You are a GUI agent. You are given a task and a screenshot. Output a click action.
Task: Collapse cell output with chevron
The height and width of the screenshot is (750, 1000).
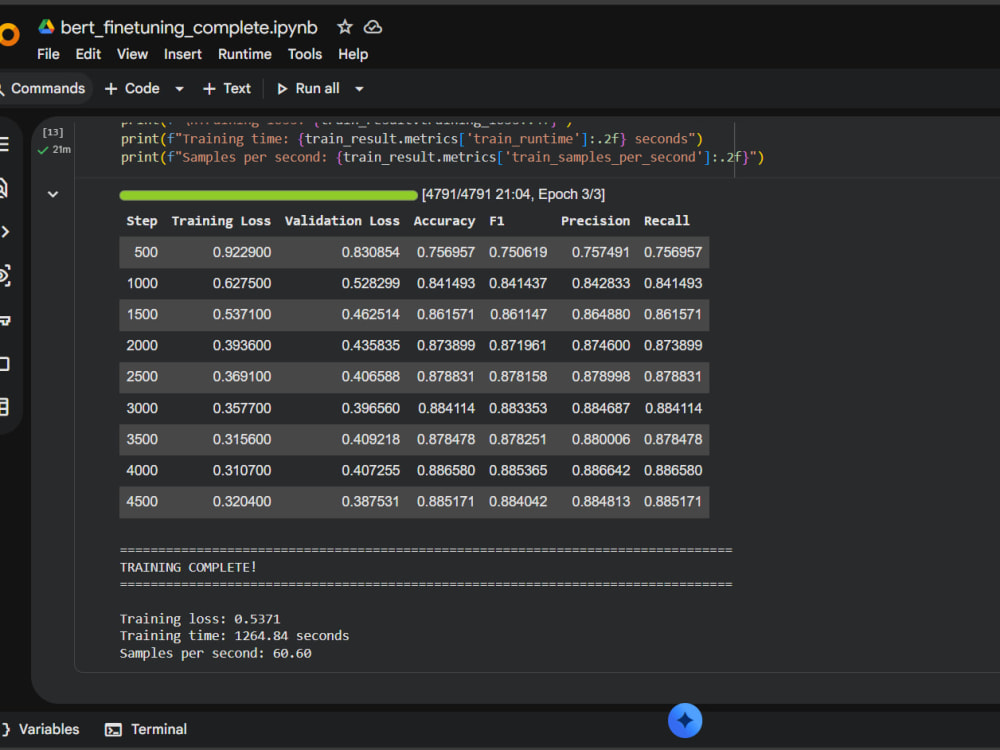pos(53,194)
